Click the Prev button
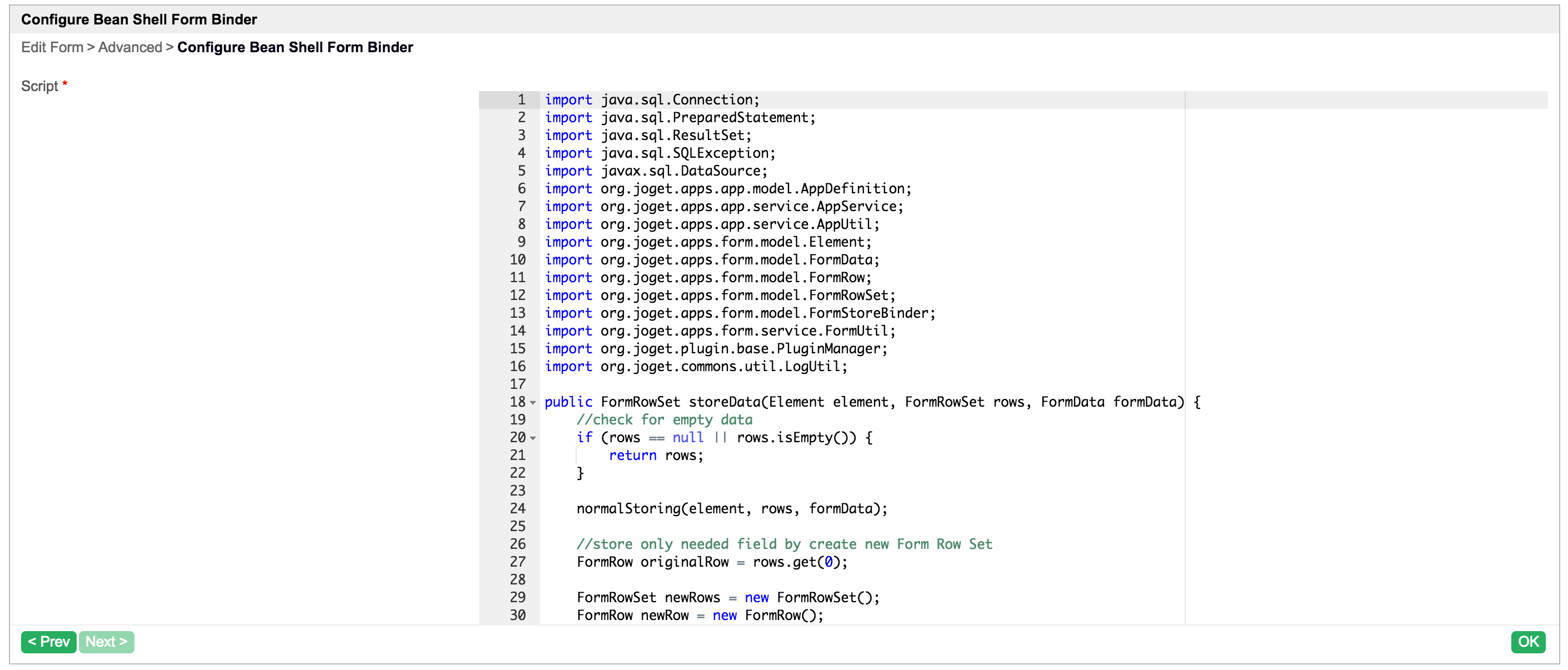1568x670 pixels. (48, 642)
